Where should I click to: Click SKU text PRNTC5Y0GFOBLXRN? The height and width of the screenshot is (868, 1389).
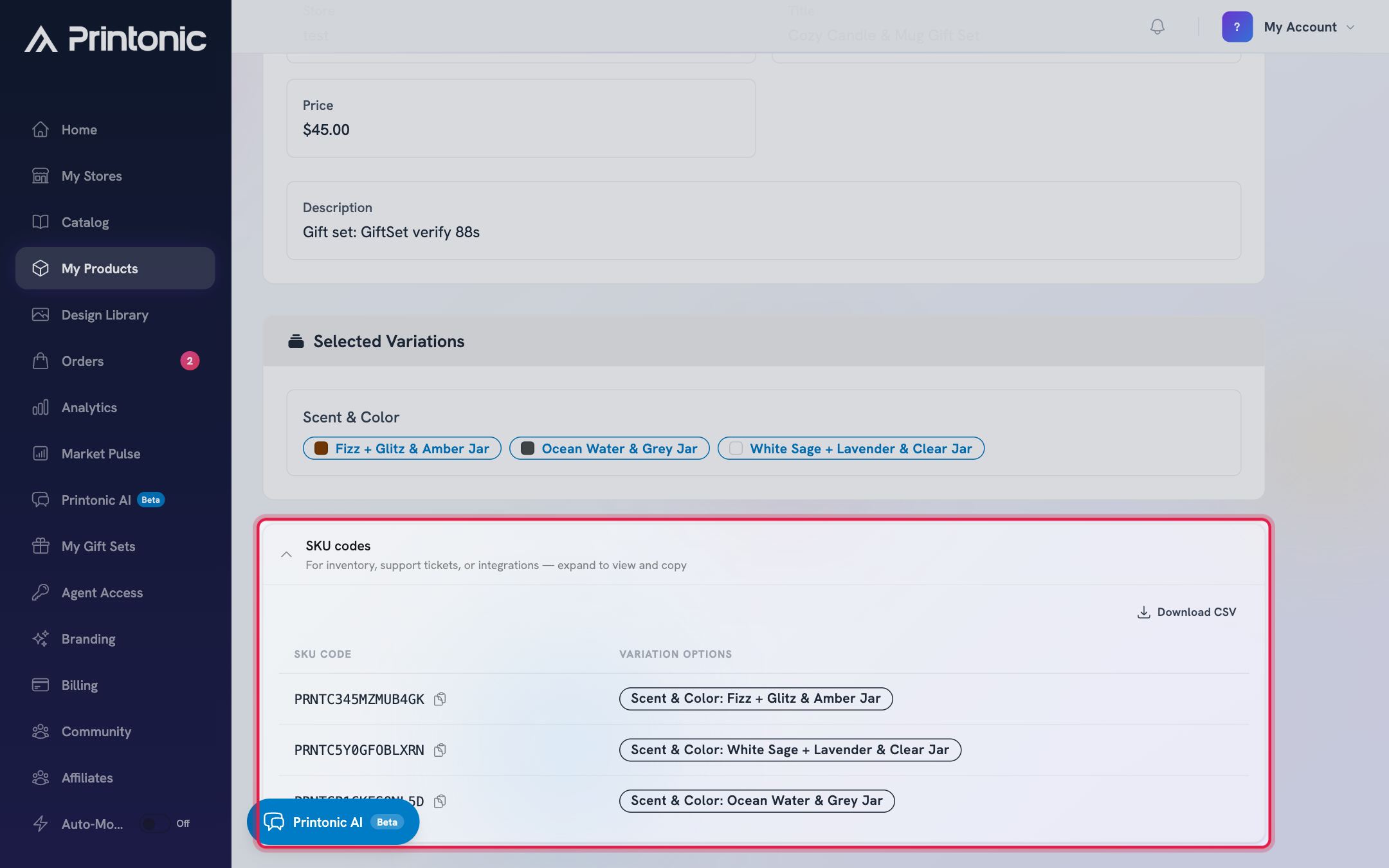359,750
